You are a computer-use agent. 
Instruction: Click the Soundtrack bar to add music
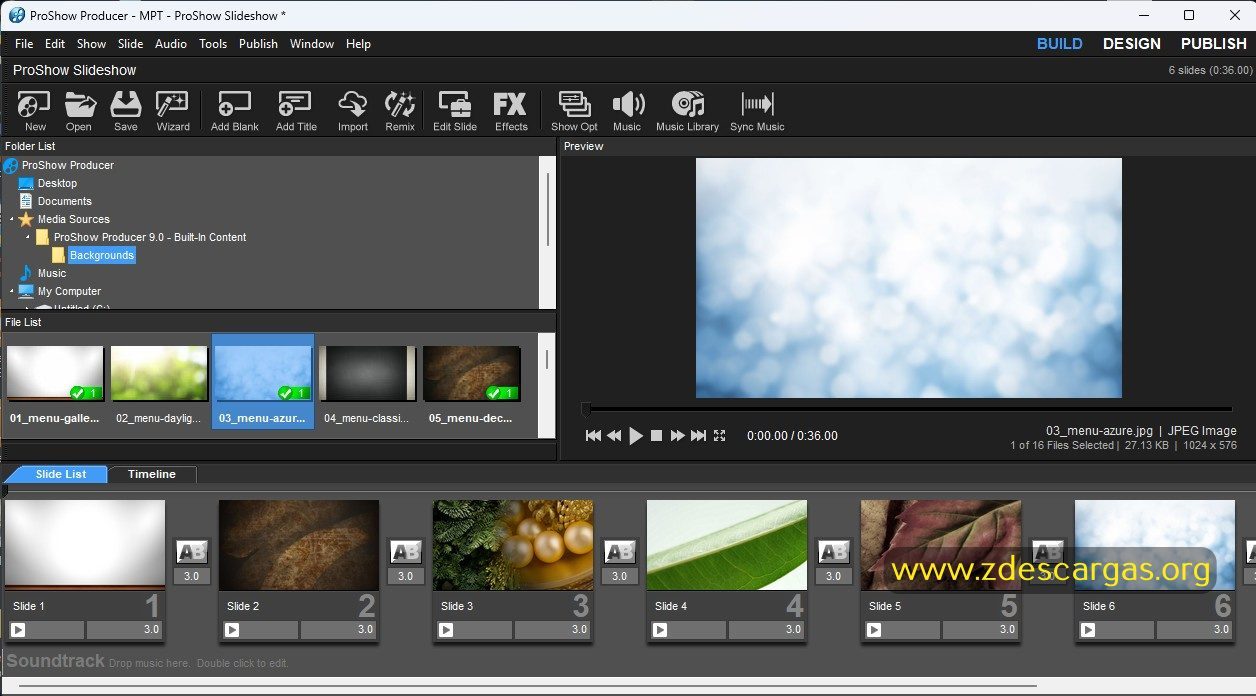coord(628,662)
